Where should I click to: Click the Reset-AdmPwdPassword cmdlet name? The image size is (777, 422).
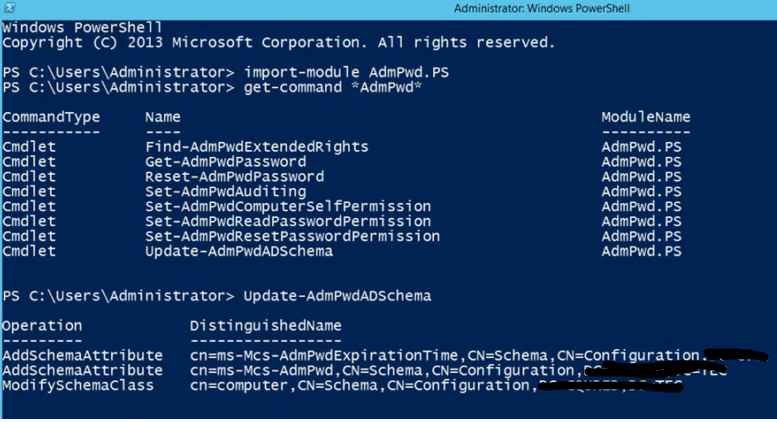(234, 177)
